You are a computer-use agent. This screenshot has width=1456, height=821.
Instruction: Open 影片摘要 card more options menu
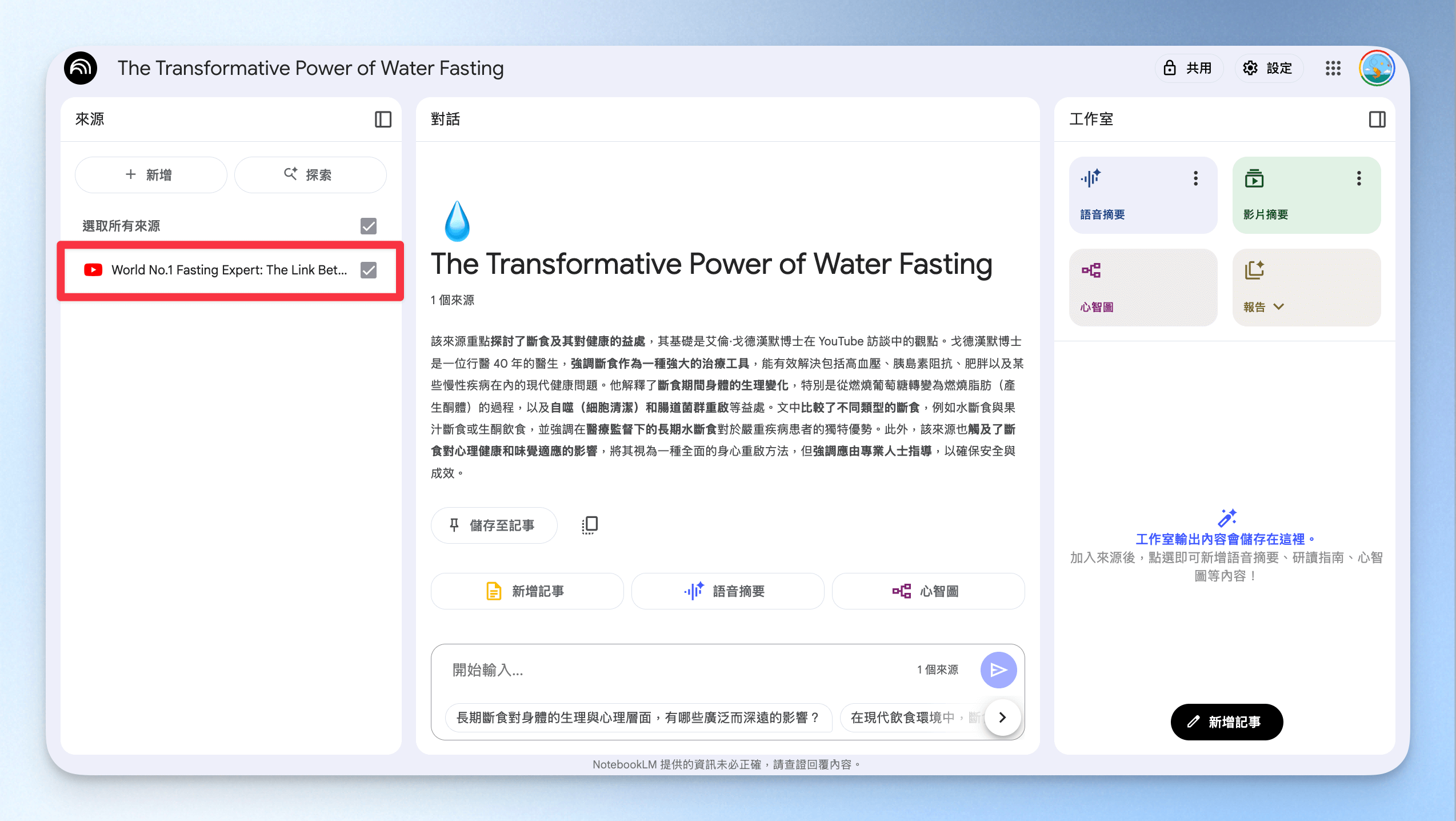click(x=1359, y=178)
